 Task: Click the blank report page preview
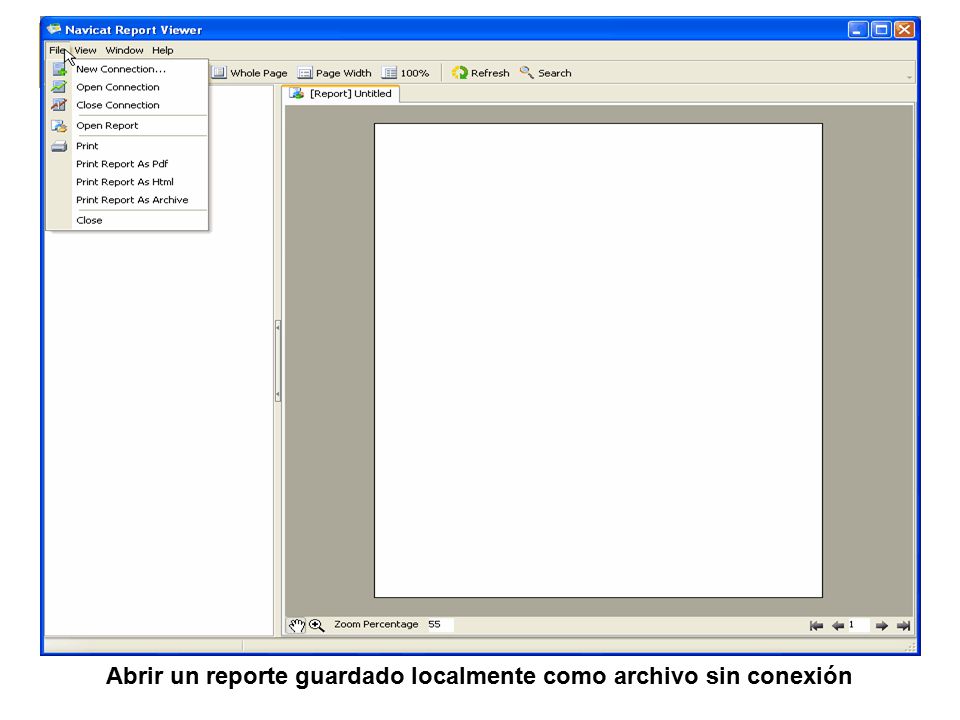click(x=598, y=360)
